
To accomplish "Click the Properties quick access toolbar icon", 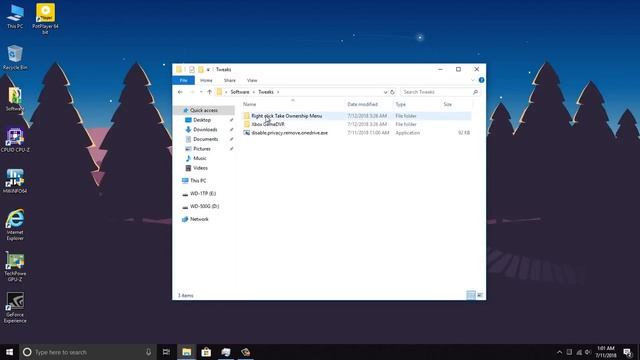I will tap(191, 69).
